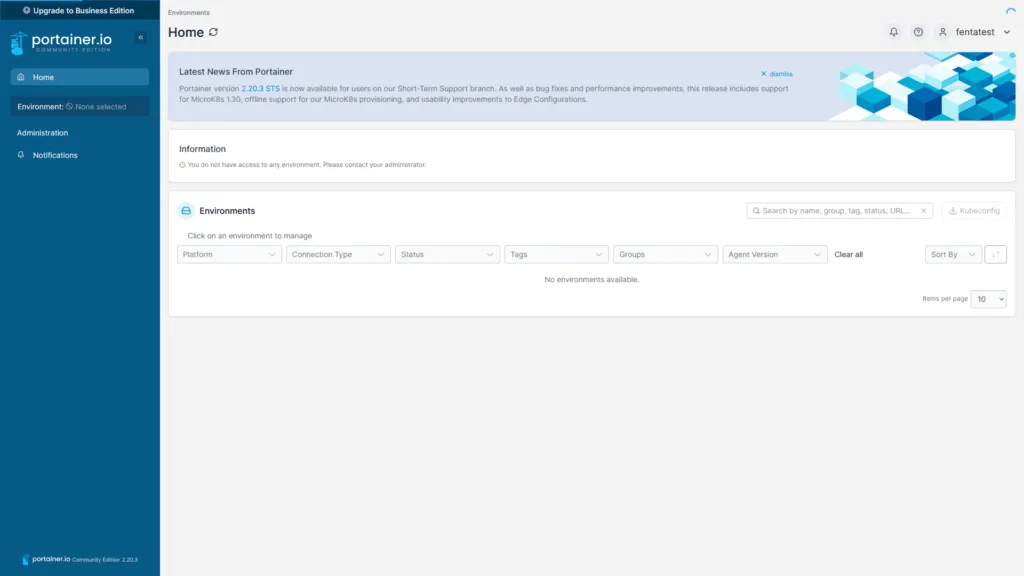The width and height of the screenshot is (1024, 576).
Task: Open the Sort By control
Action: [951, 254]
